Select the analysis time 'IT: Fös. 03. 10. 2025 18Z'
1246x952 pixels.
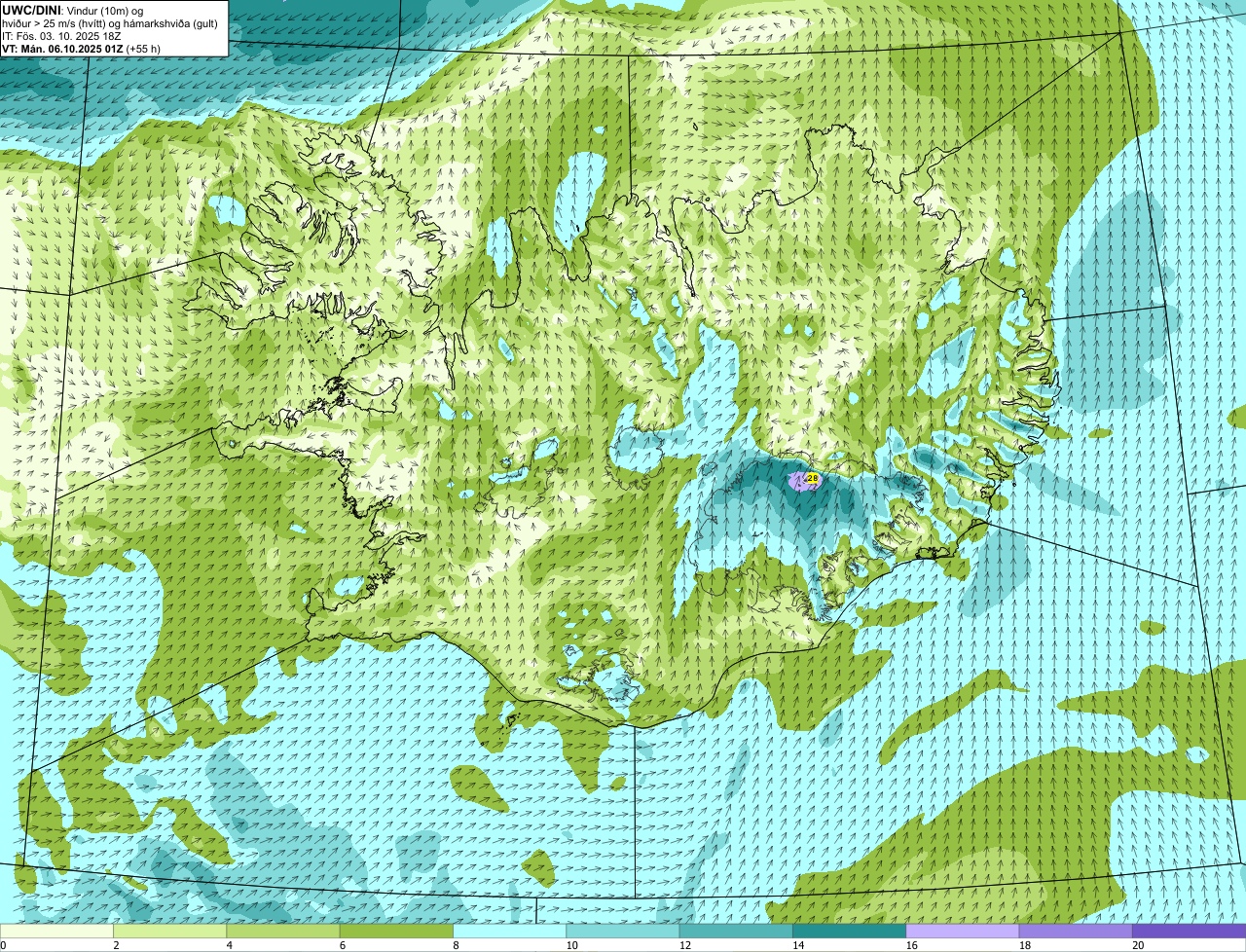tap(61, 35)
